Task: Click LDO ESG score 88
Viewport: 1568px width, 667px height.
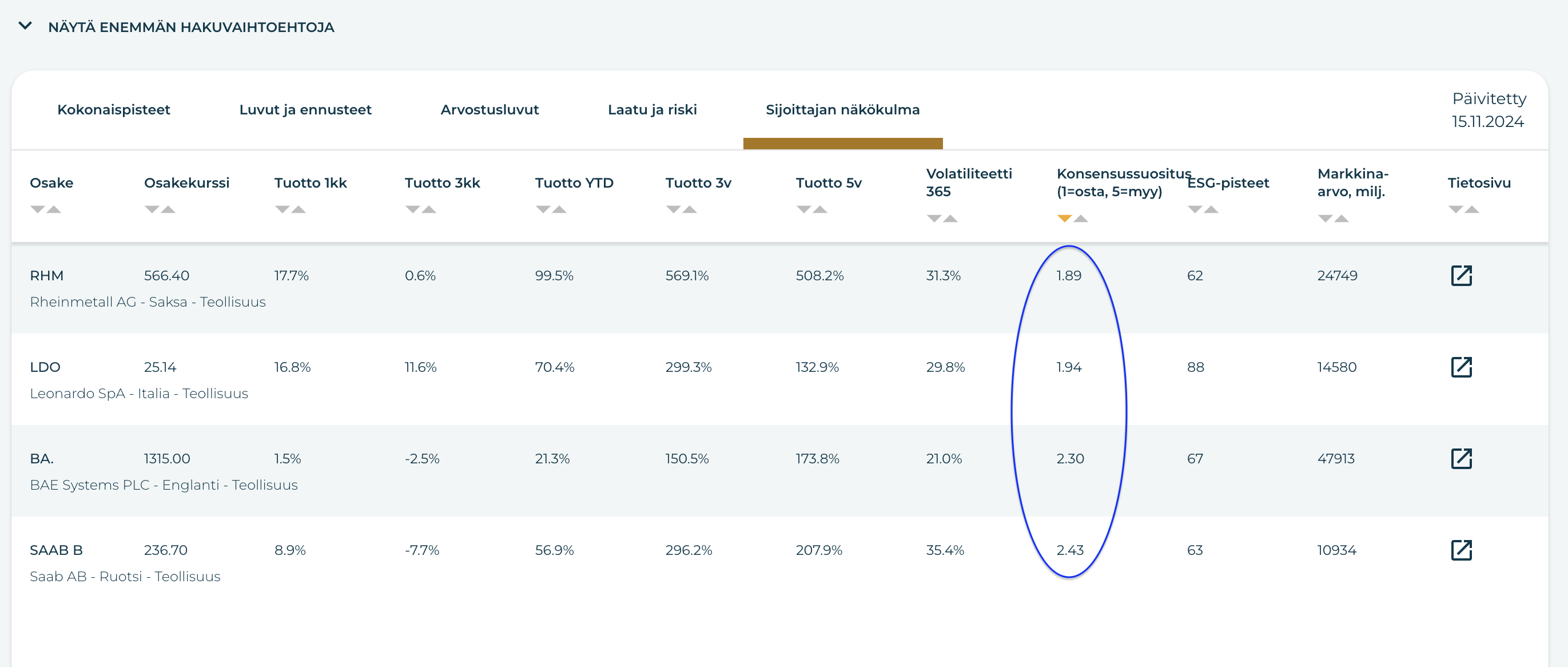Action: tap(1195, 367)
